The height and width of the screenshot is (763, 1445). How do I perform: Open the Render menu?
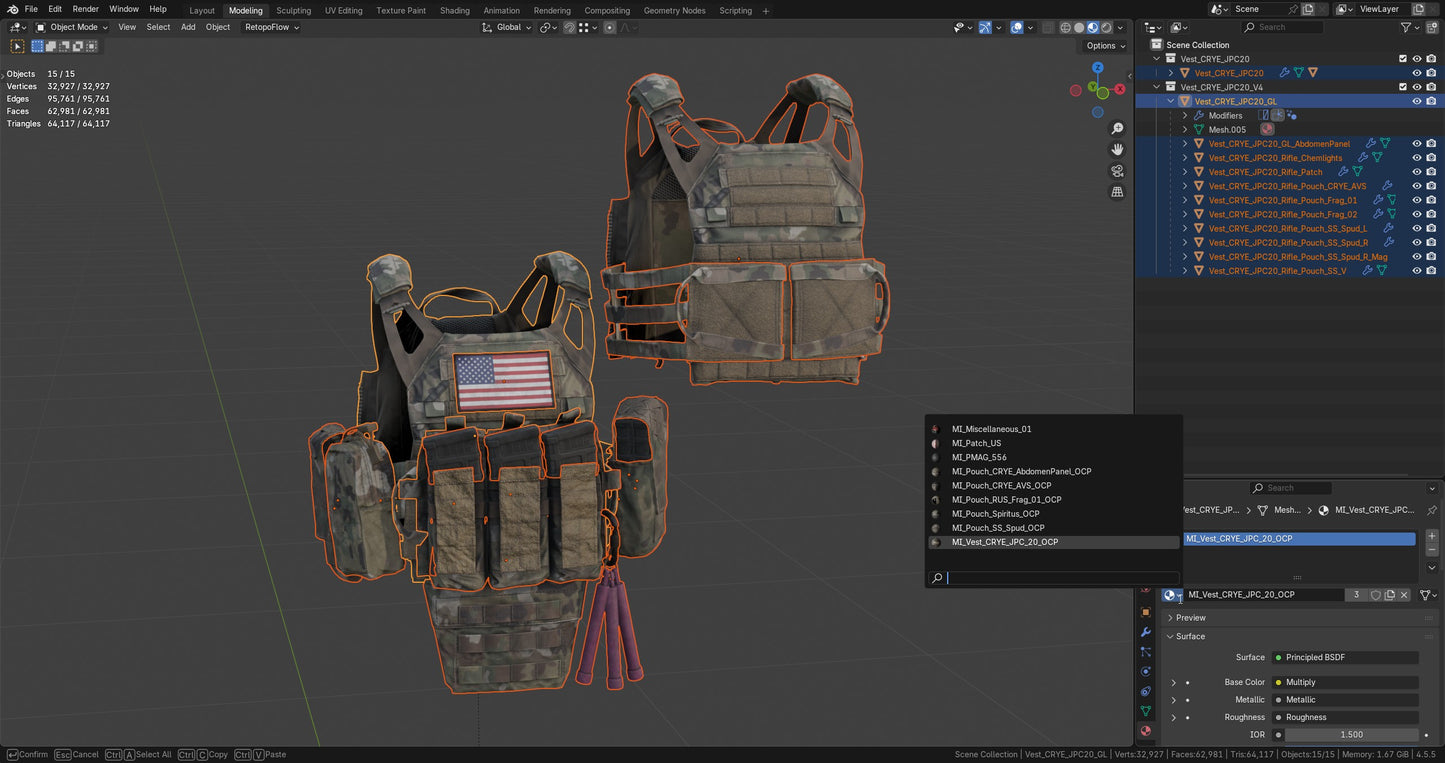tap(86, 8)
